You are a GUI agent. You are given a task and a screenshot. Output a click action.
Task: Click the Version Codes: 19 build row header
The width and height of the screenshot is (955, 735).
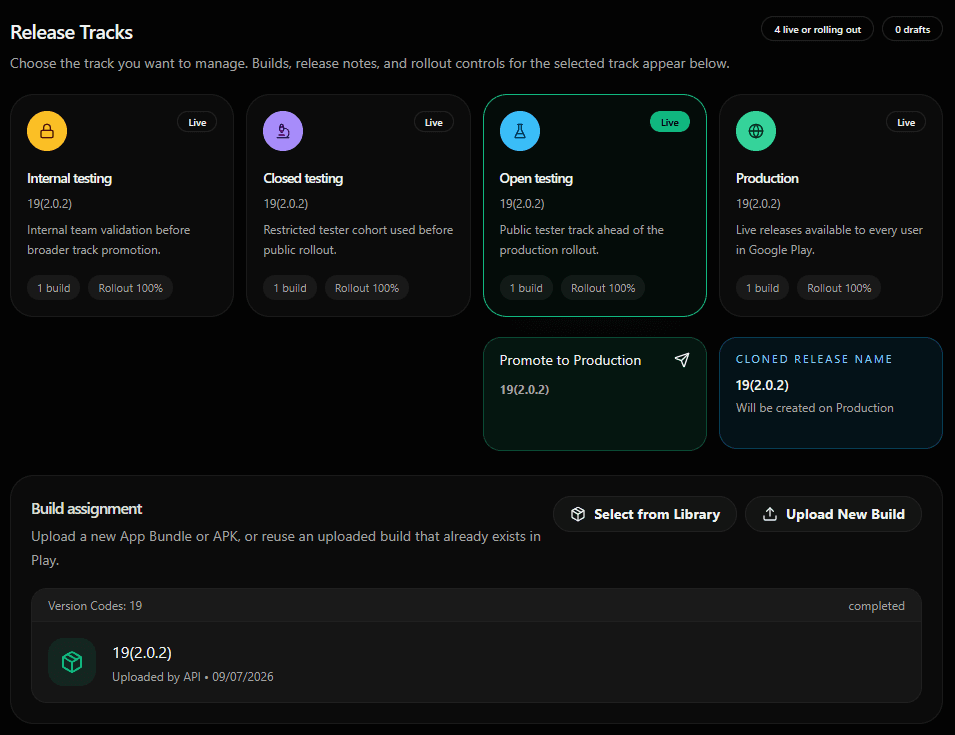click(476, 605)
